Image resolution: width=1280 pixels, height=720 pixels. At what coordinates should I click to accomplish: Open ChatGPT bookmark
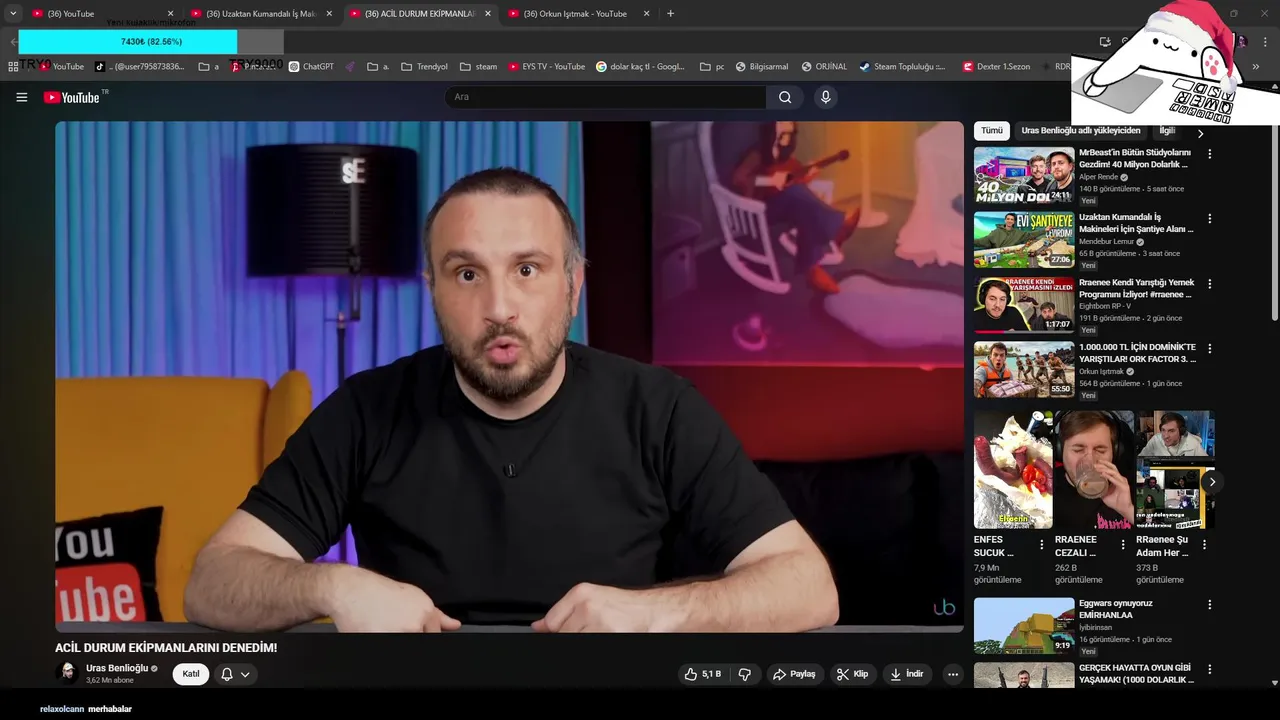[x=312, y=67]
